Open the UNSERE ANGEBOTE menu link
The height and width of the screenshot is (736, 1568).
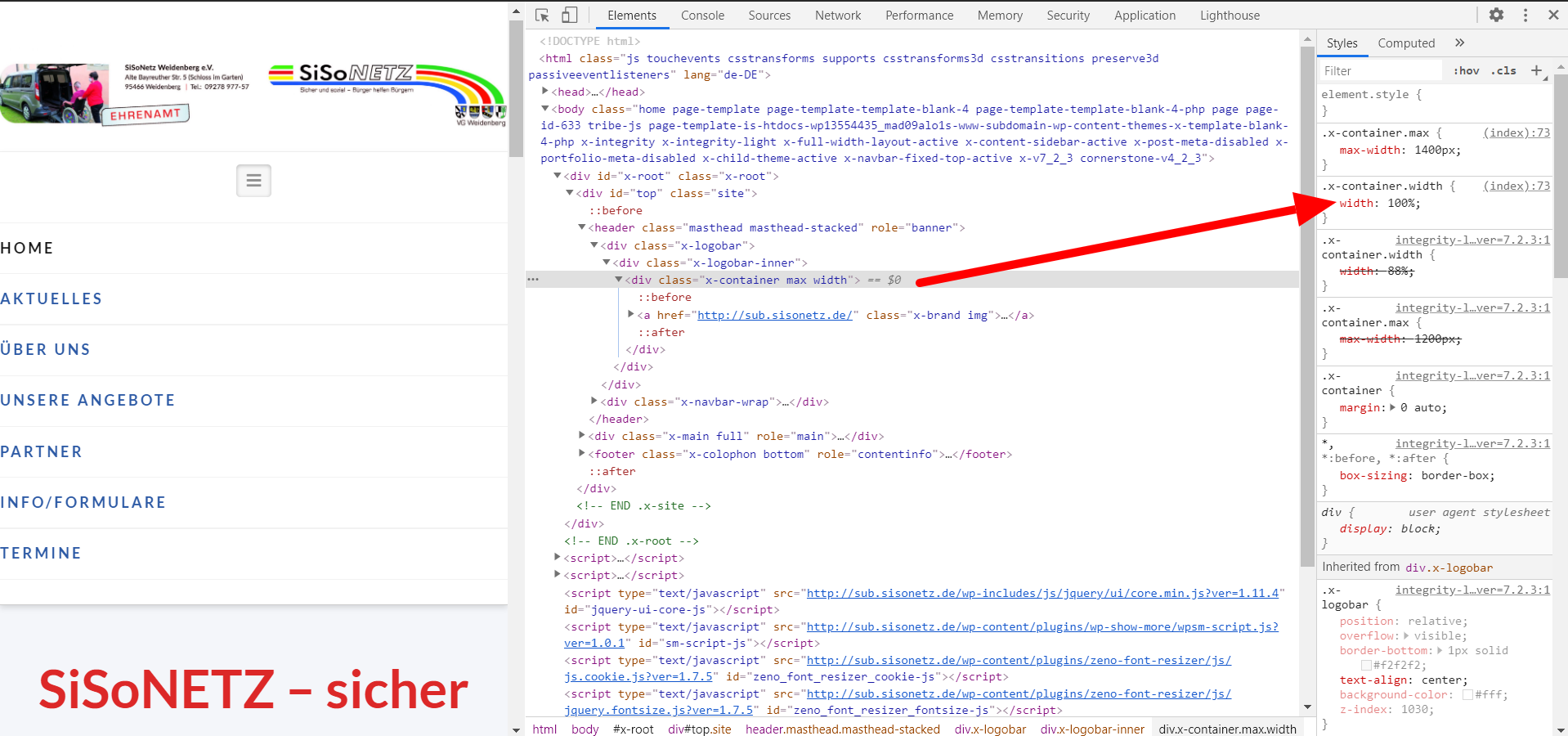click(88, 400)
